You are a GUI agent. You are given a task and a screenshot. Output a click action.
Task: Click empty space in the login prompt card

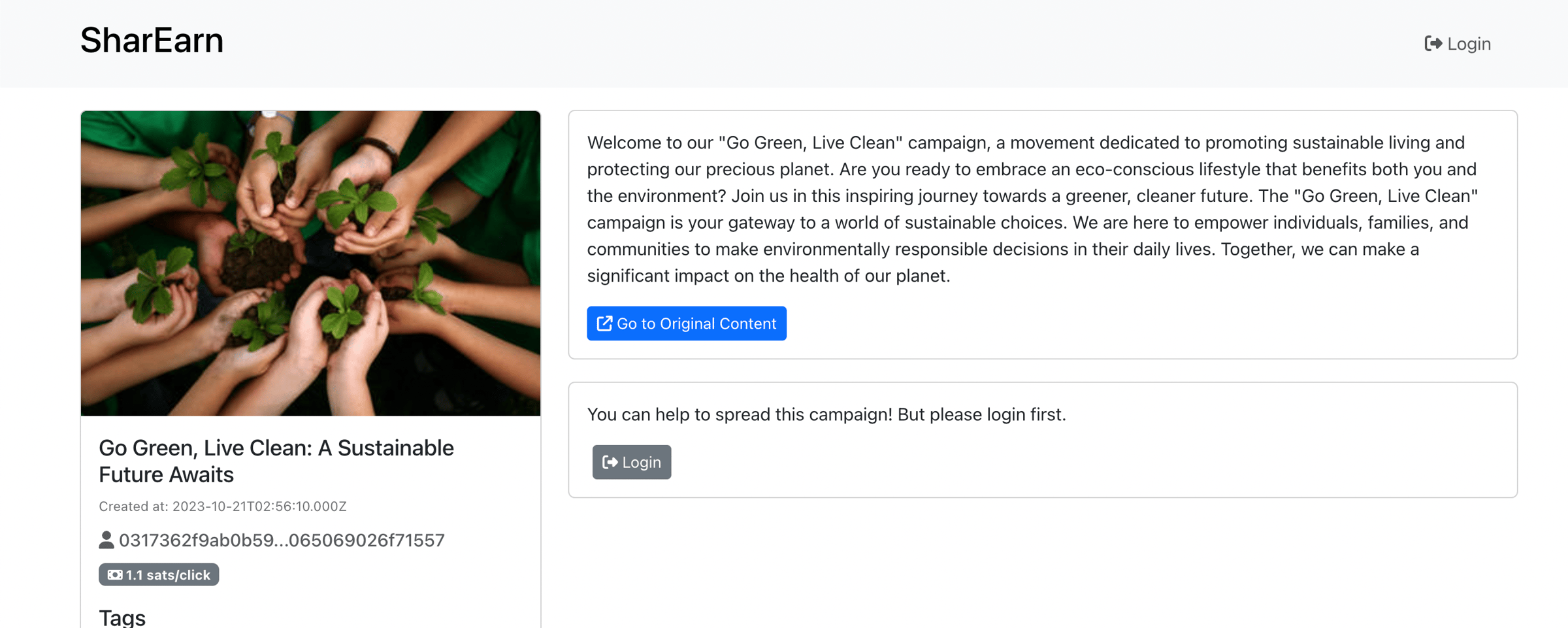point(1045,463)
